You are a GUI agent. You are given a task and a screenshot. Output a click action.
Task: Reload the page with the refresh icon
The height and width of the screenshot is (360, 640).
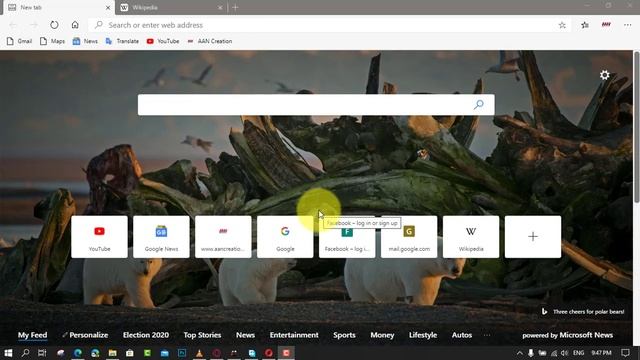(x=54, y=25)
